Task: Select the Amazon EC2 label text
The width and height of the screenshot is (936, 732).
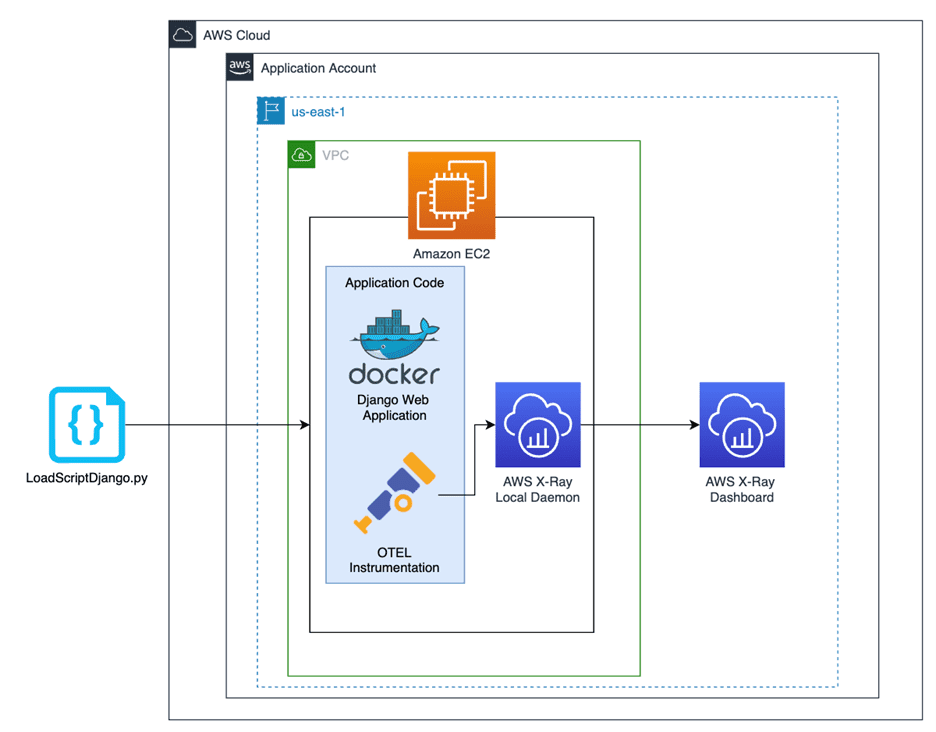Action: [451, 254]
